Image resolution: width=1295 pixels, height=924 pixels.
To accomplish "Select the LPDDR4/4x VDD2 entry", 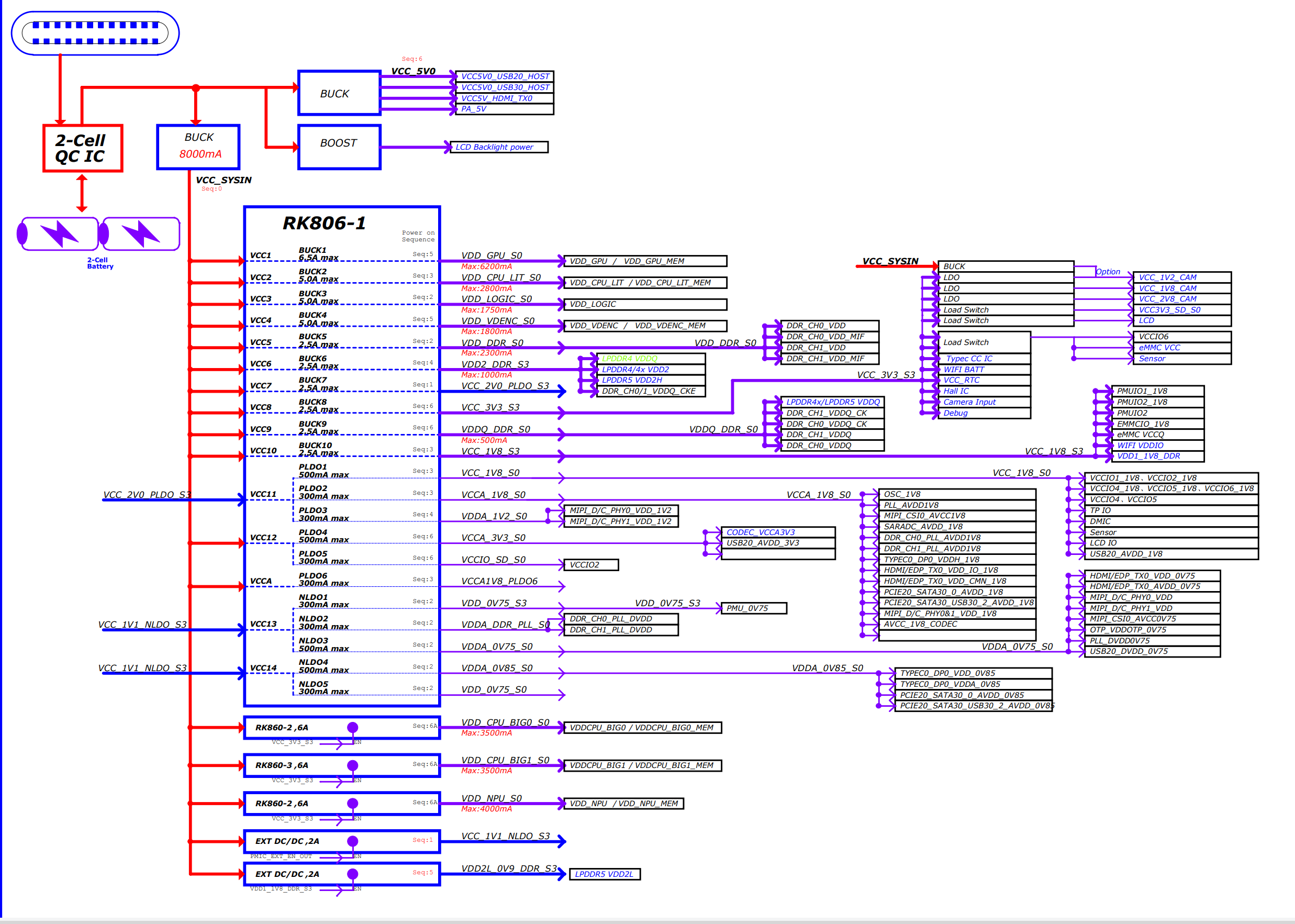I will pyautogui.click(x=651, y=369).
